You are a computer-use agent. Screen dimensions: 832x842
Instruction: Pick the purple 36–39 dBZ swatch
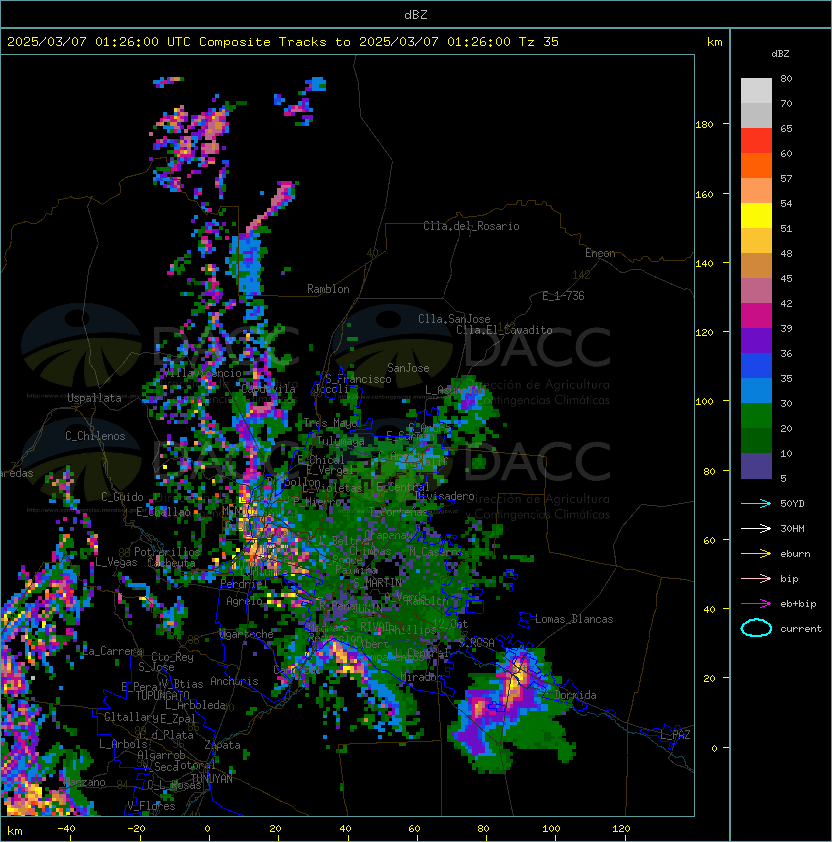click(756, 340)
